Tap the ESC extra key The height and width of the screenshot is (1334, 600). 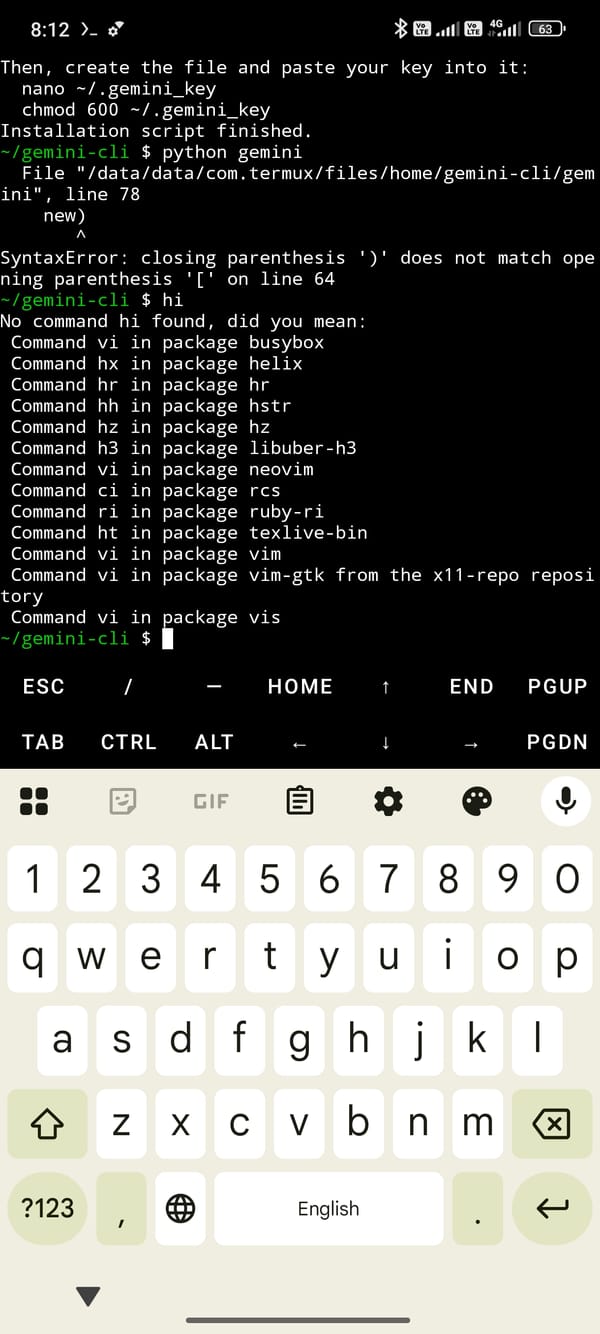(43, 687)
